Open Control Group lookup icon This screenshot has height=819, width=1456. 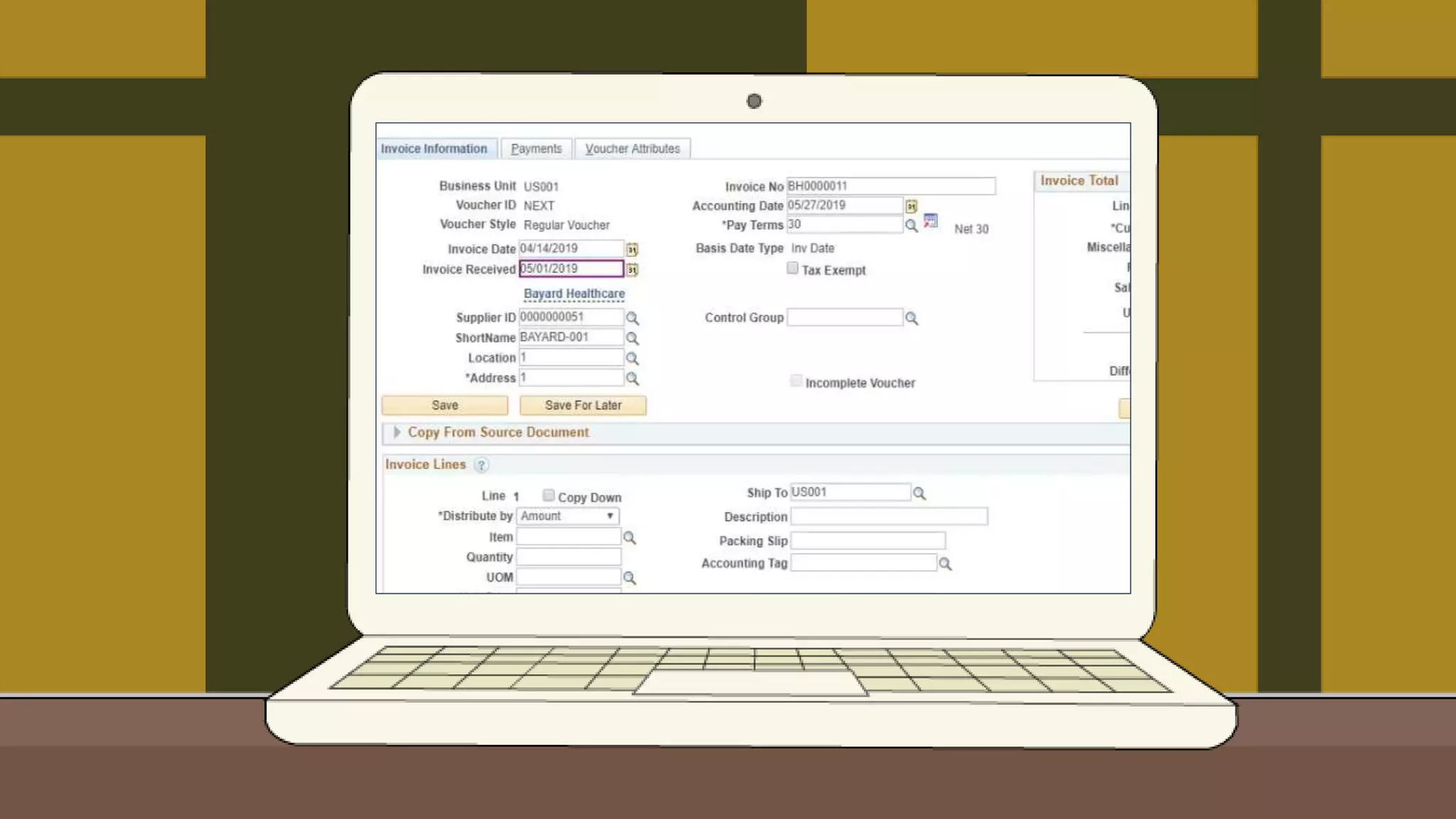click(x=911, y=318)
